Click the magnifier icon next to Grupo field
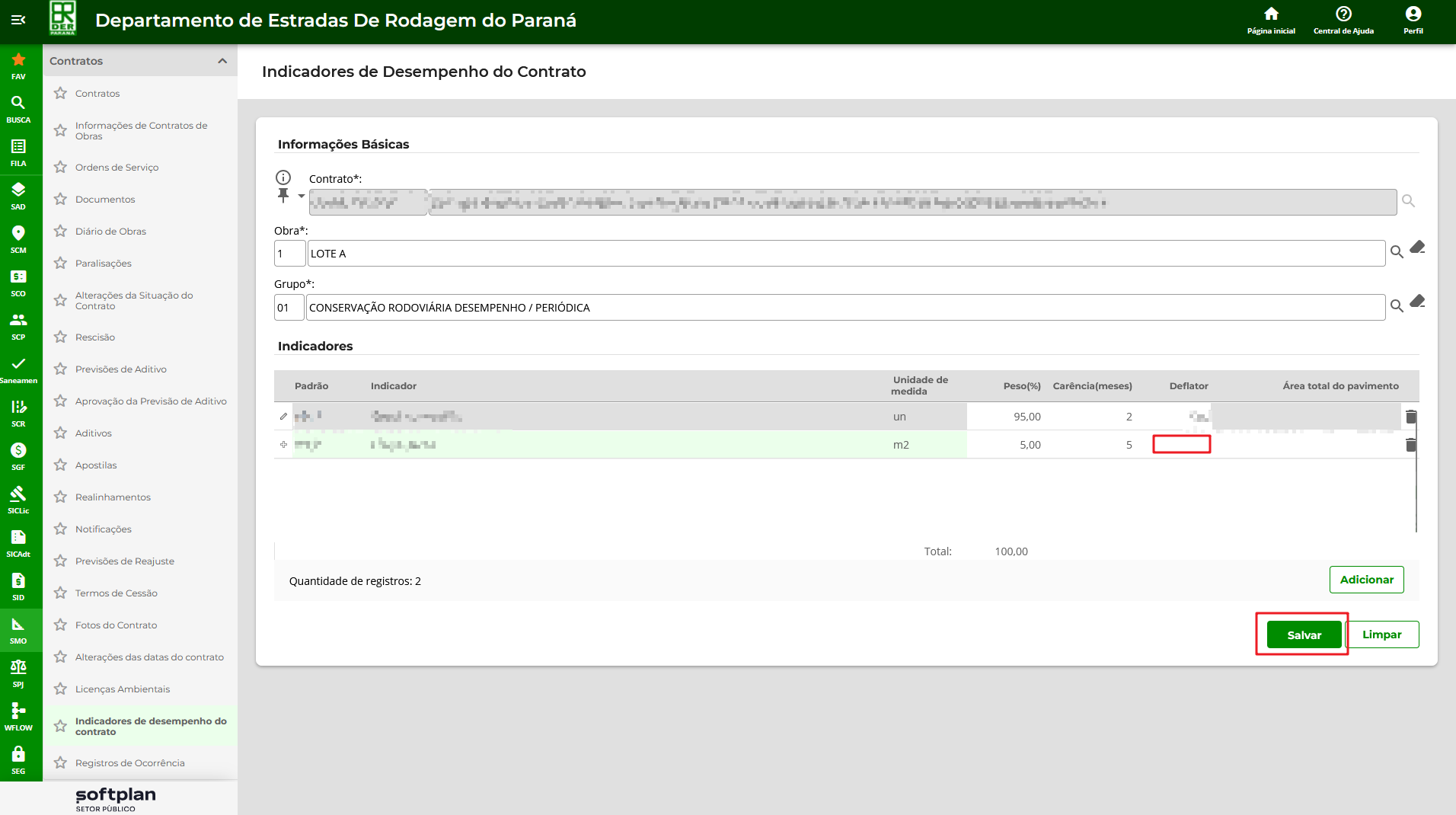The height and width of the screenshot is (815, 1456). click(x=1396, y=306)
